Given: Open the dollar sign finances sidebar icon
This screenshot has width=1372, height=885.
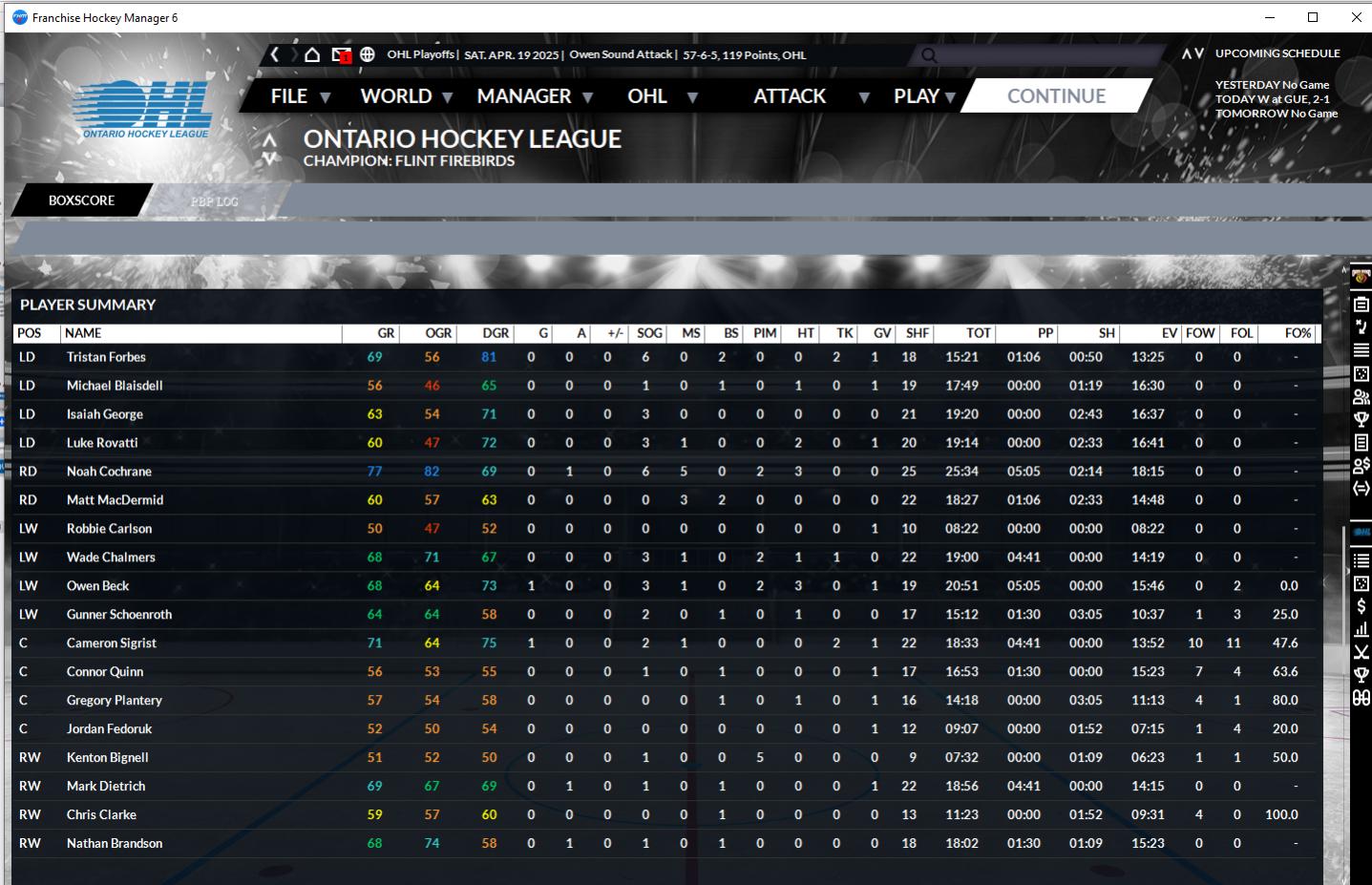Looking at the screenshot, I should pos(1361,607).
